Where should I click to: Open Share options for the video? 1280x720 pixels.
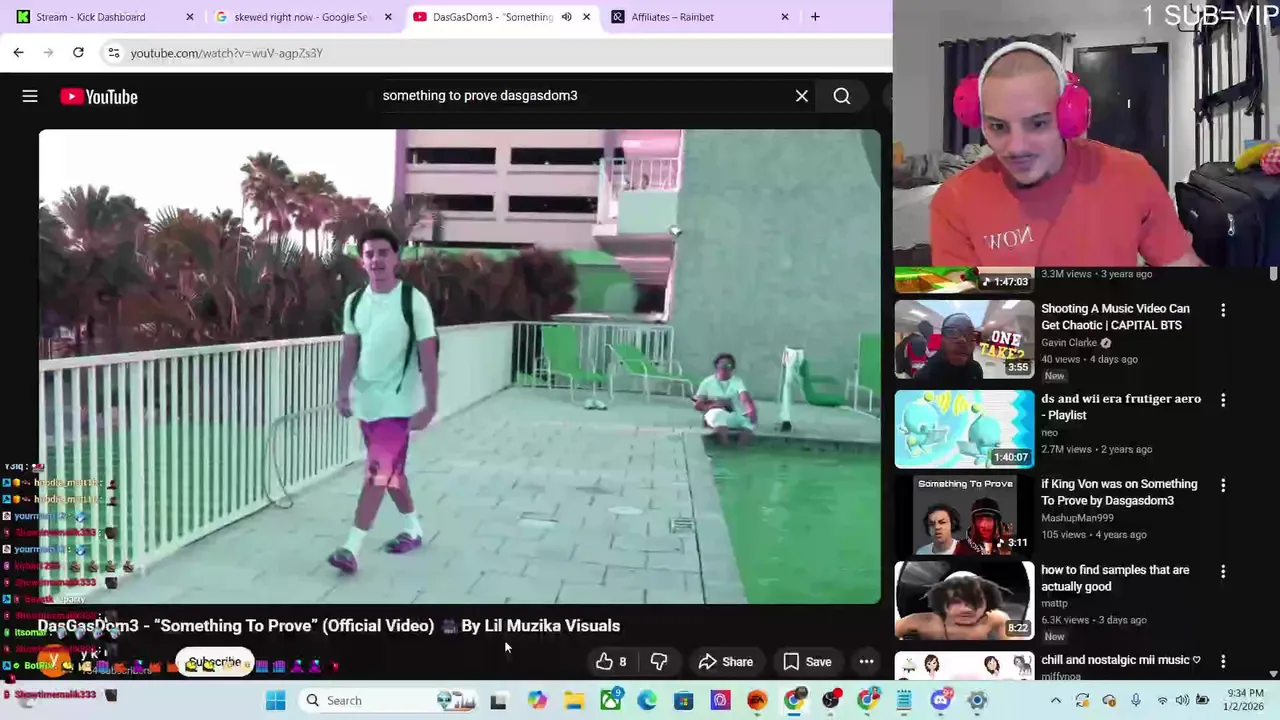pos(726,662)
